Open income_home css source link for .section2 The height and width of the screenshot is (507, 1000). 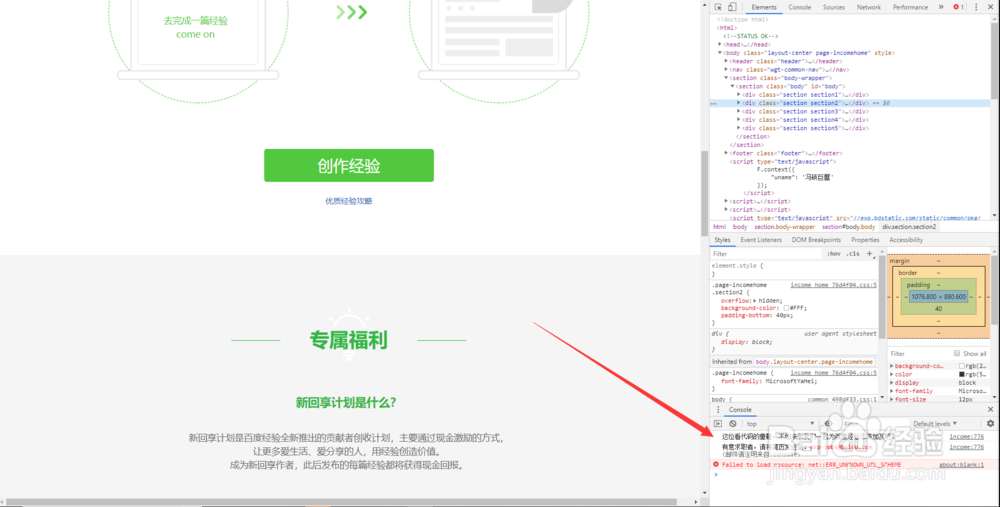pos(833,285)
